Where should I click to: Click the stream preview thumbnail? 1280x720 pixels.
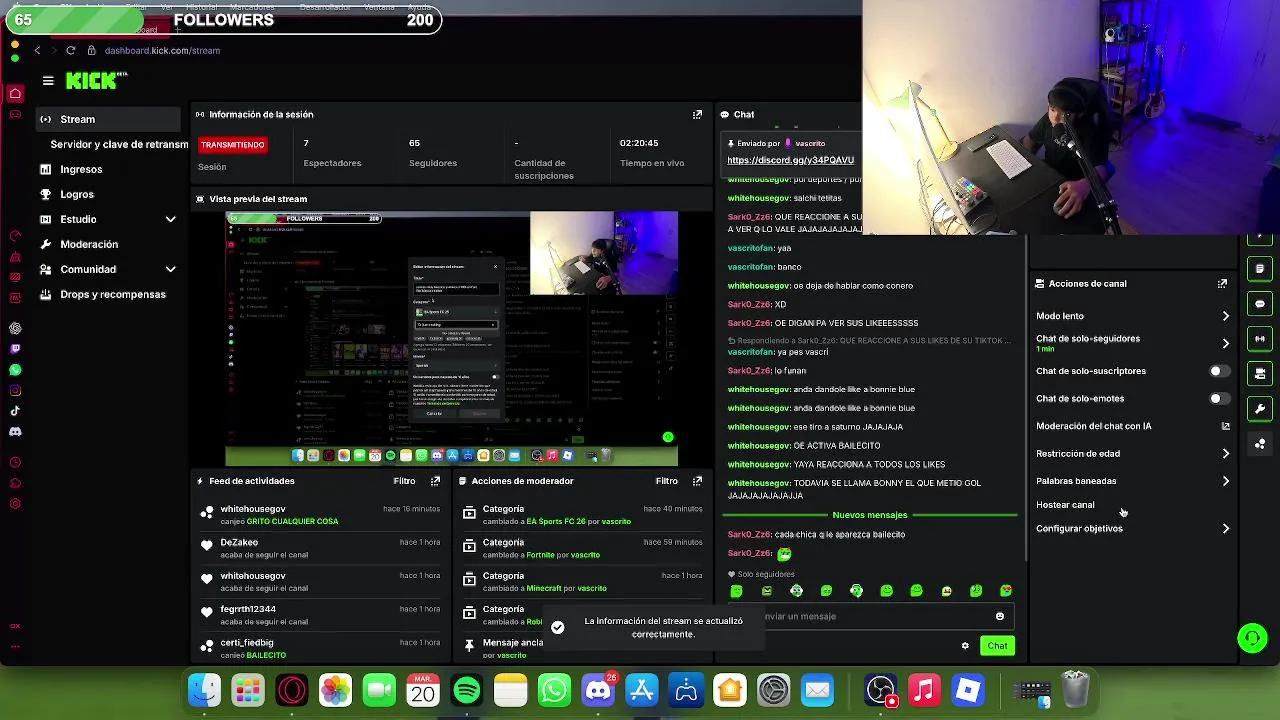coord(451,339)
